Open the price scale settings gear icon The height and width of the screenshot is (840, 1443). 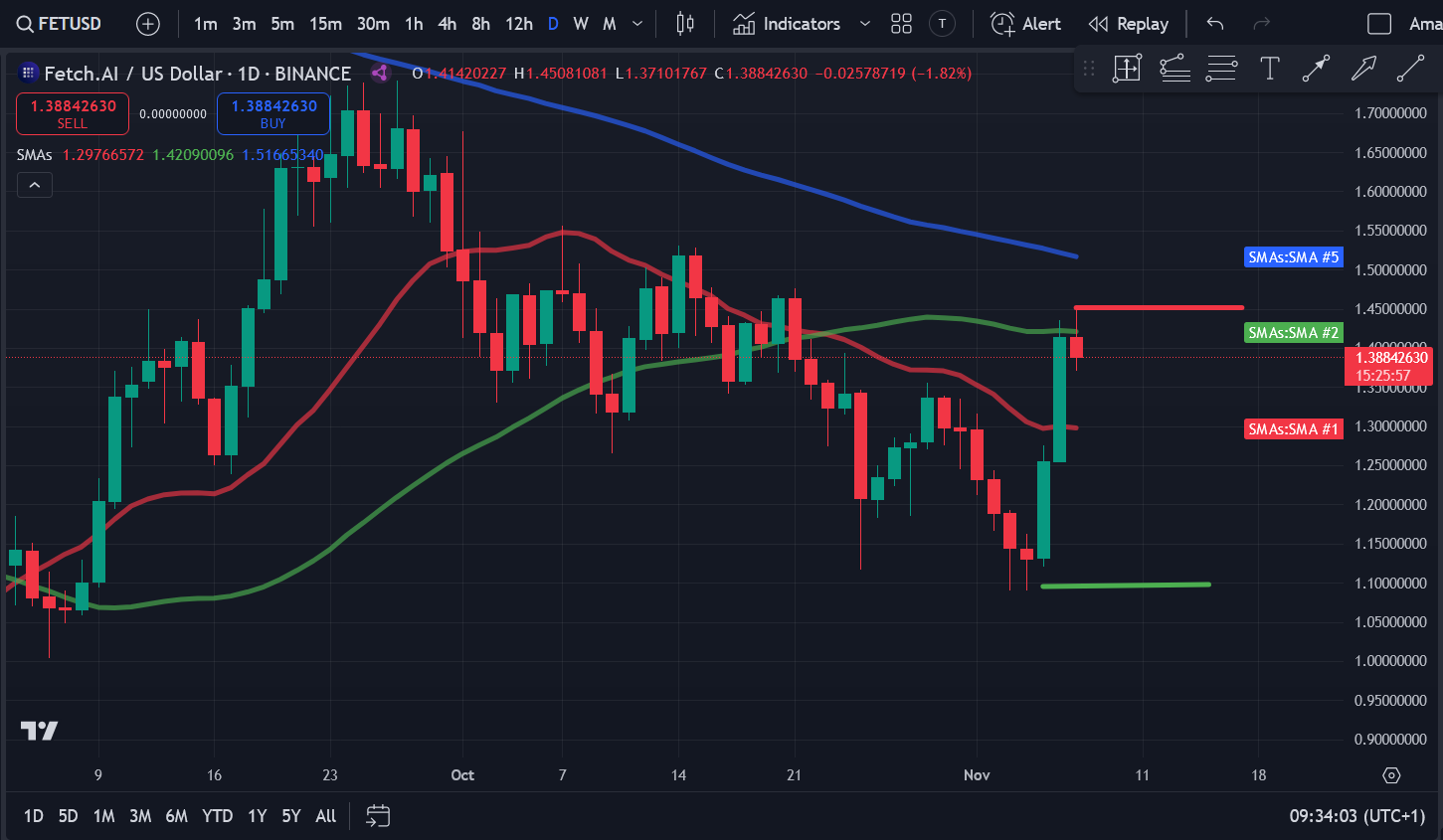click(x=1391, y=775)
